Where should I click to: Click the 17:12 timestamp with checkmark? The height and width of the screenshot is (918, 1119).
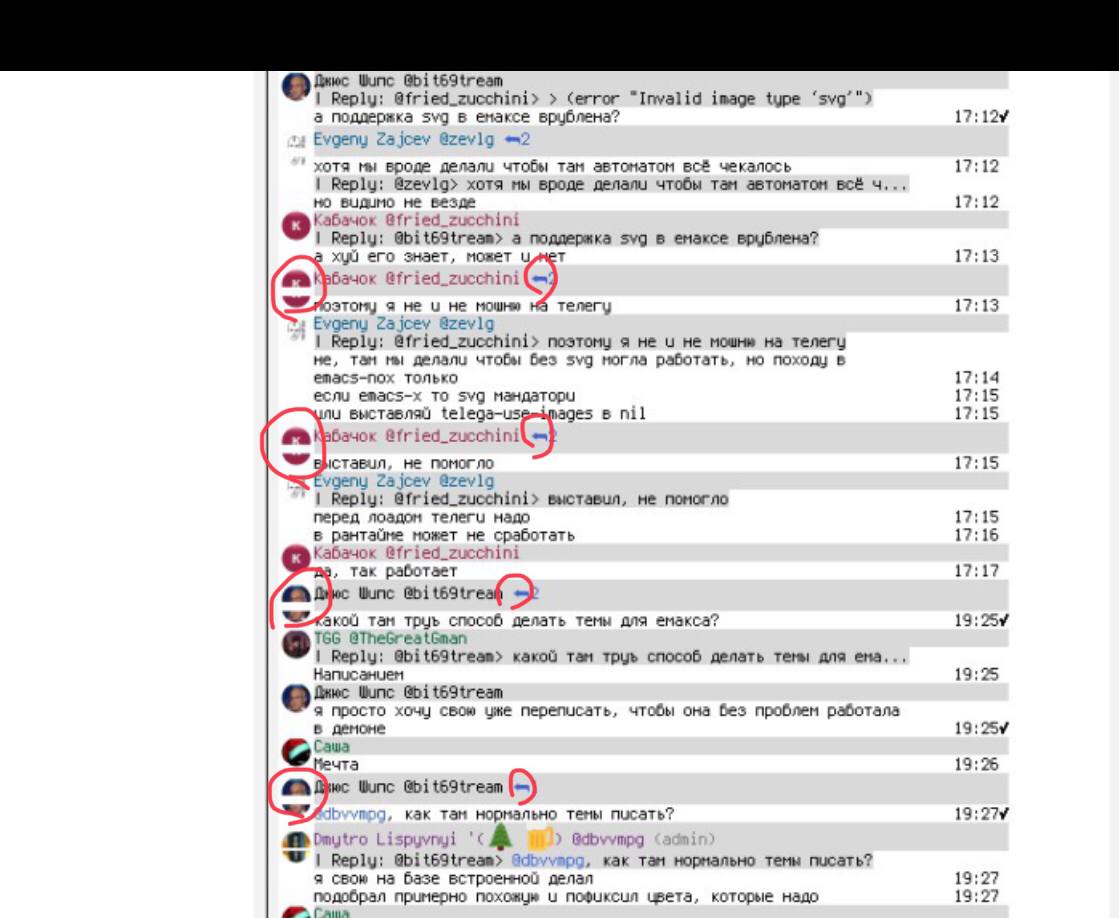[x=981, y=116]
